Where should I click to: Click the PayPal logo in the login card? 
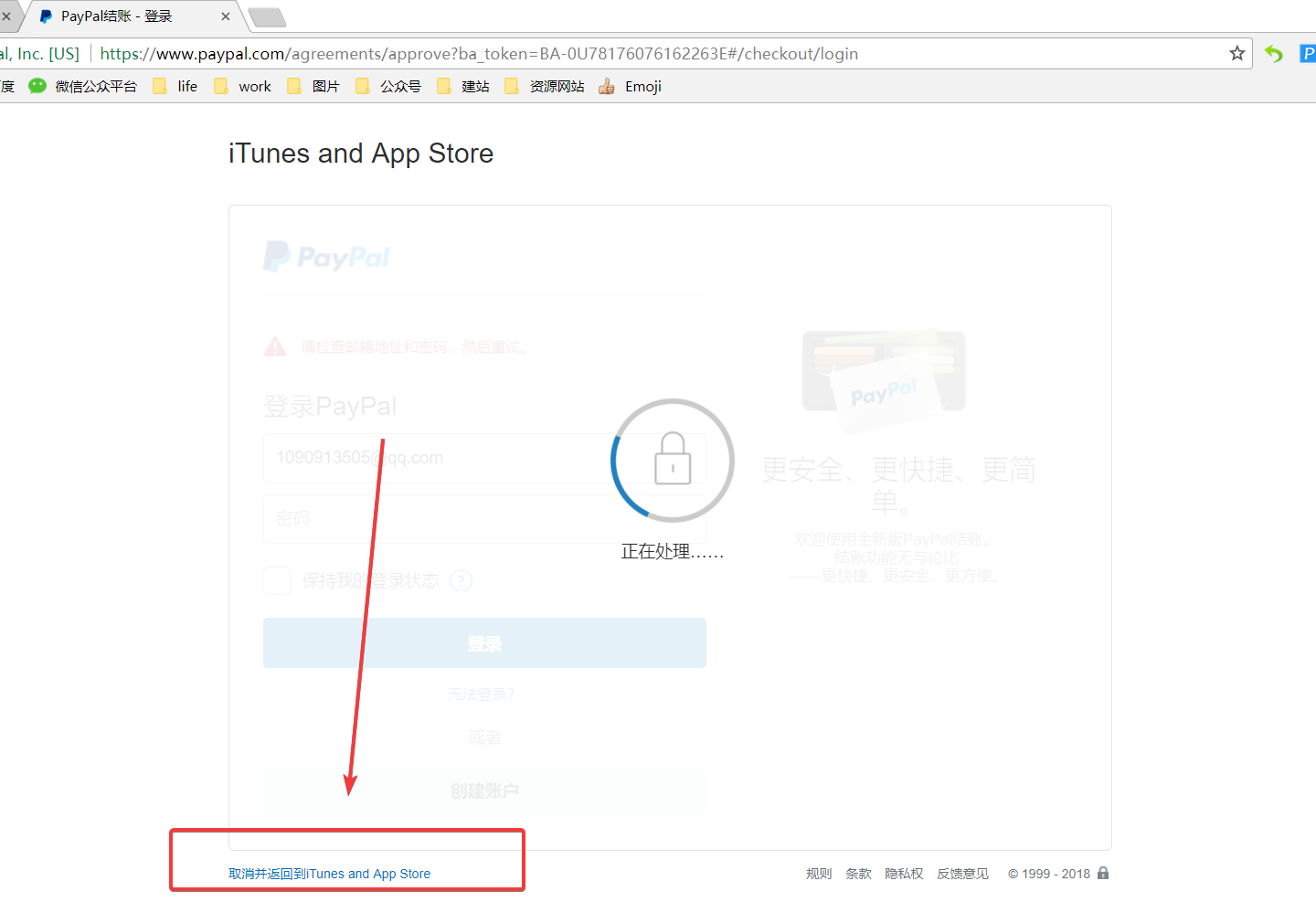pyautogui.click(x=327, y=257)
